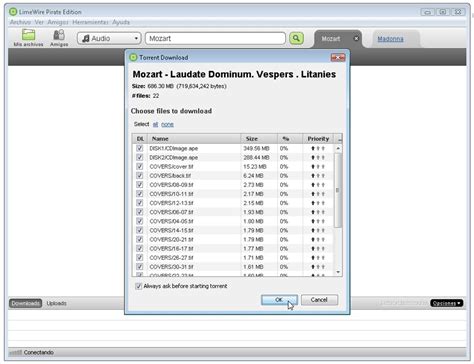Screen dimensions: 474x364
Task: Click Cancel in Torrent Download dialog
Action: (319, 300)
